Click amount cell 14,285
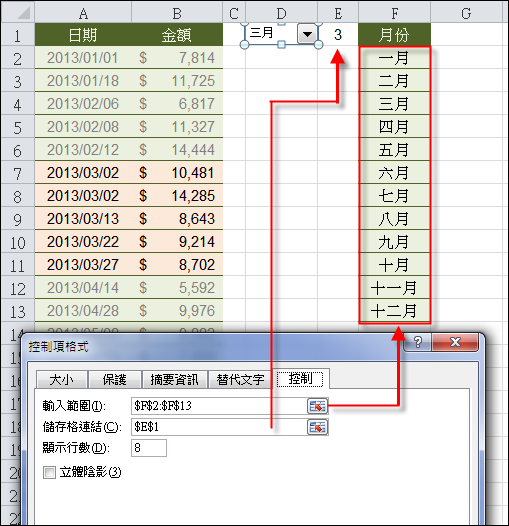Image resolution: width=509 pixels, height=526 pixels. click(177, 196)
